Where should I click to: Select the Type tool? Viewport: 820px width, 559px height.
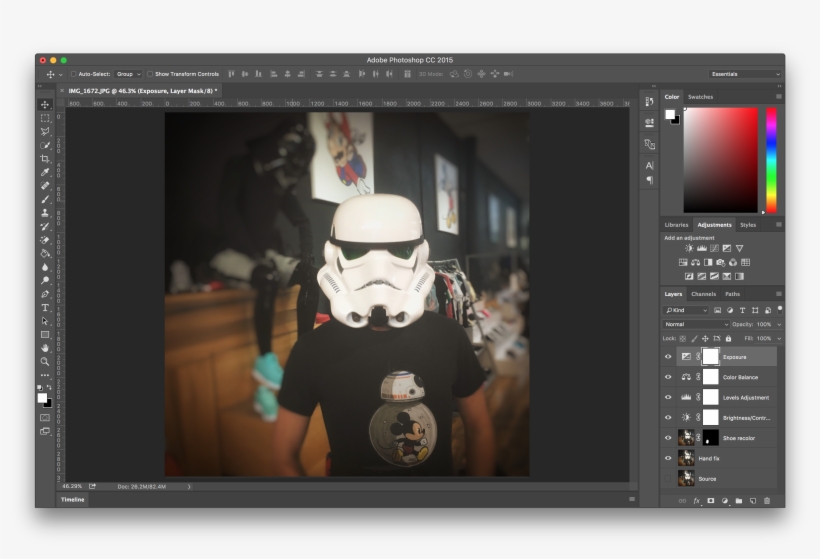pos(45,307)
